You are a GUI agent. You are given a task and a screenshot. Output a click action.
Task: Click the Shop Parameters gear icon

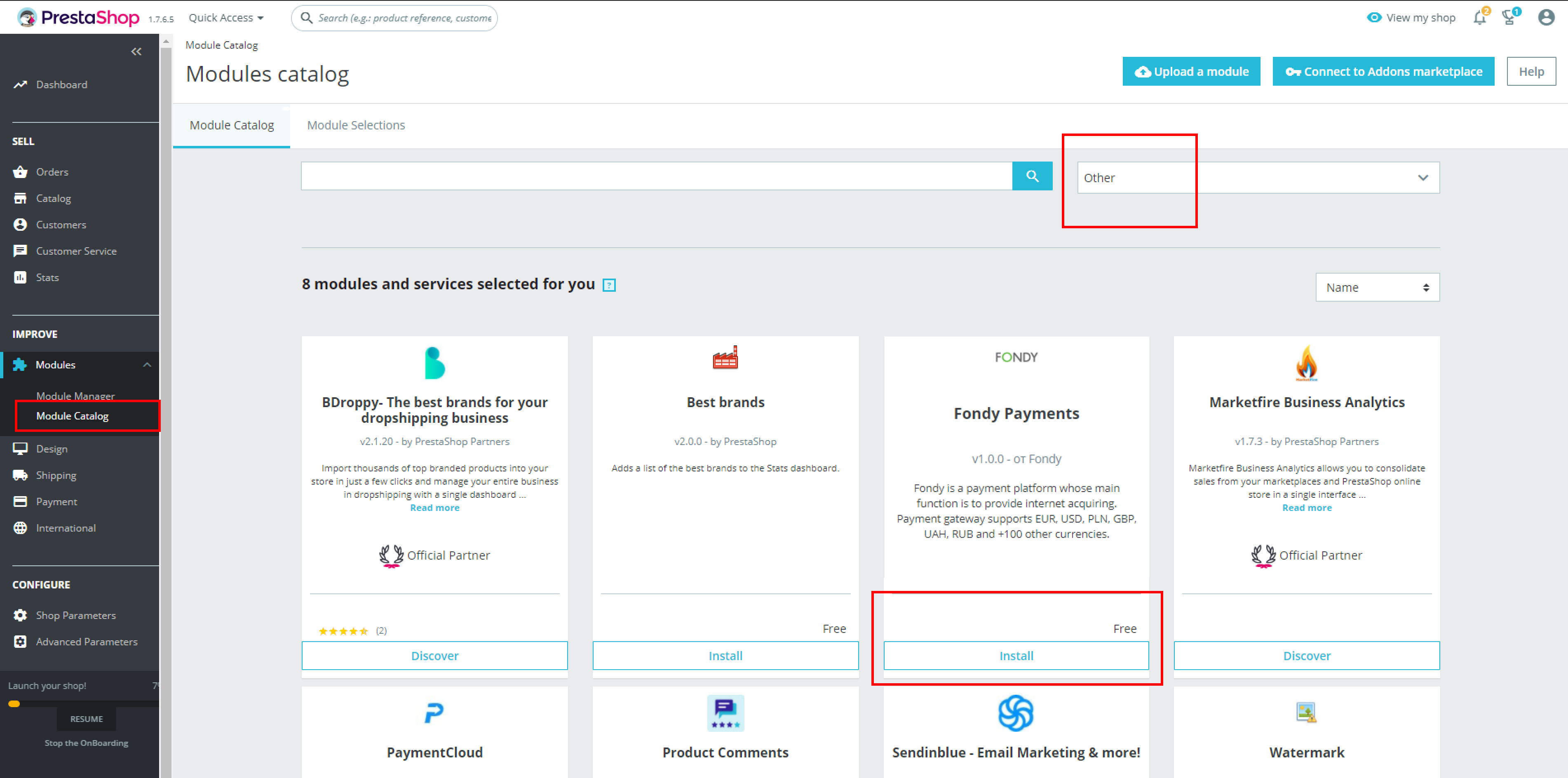(x=20, y=615)
